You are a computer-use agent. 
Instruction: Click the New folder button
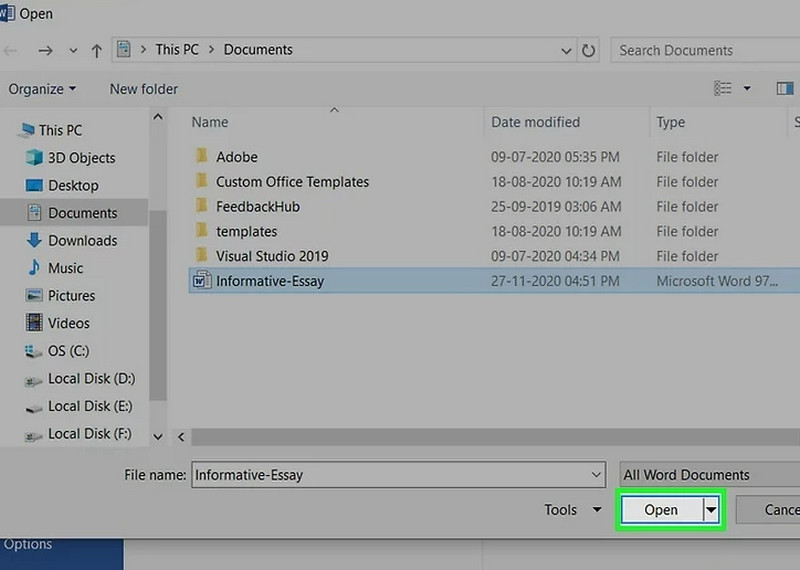click(x=144, y=89)
